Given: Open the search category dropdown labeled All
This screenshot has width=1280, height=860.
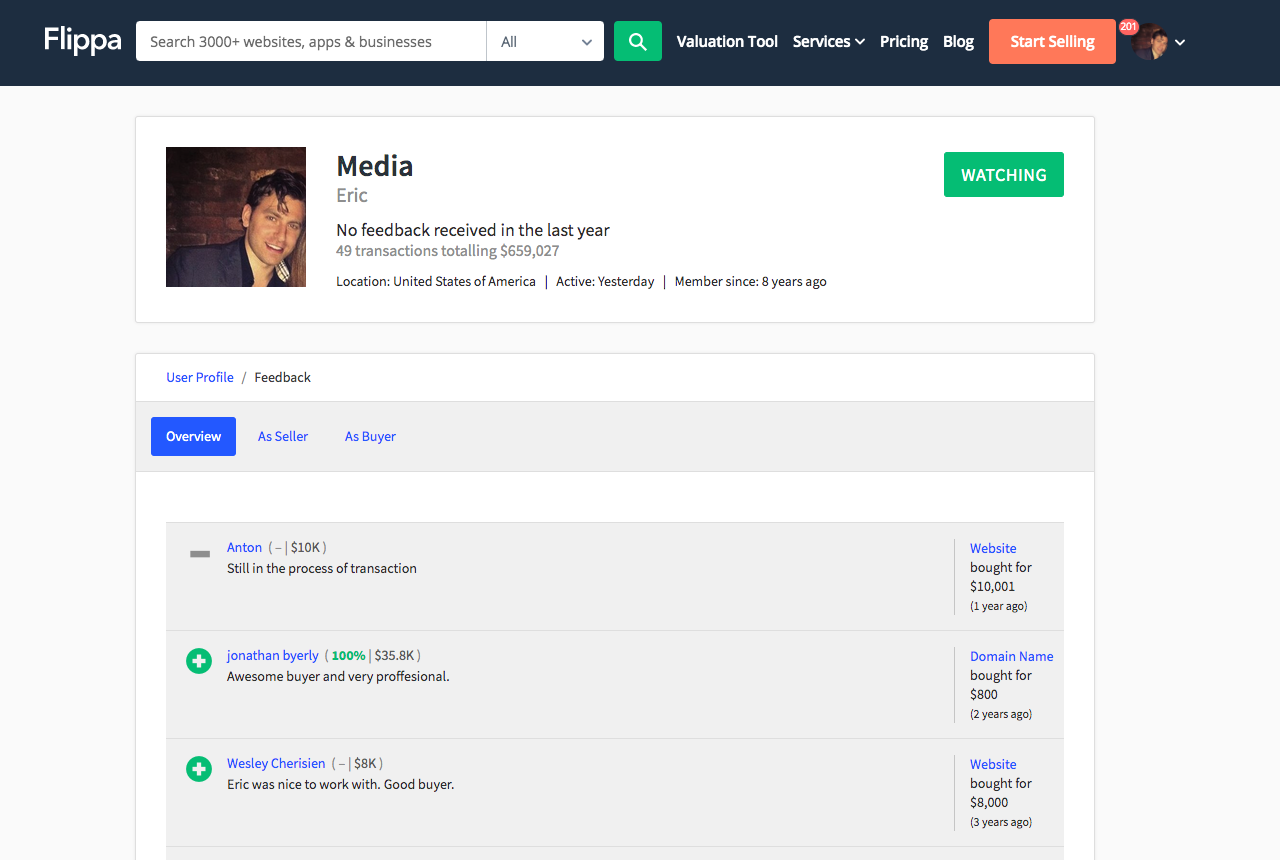Looking at the screenshot, I should [545, 41].
